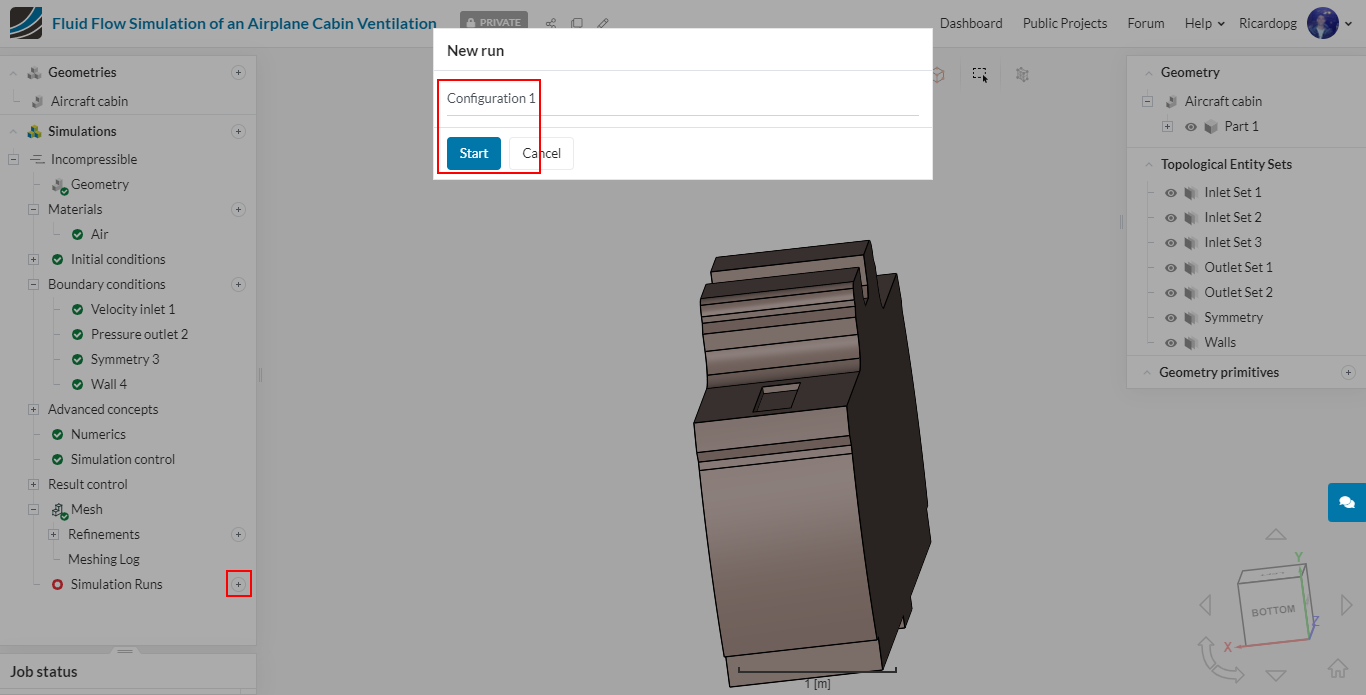Collapse the Geometries section
Viewport: 1366px width, 695px height.
point(13,72)
